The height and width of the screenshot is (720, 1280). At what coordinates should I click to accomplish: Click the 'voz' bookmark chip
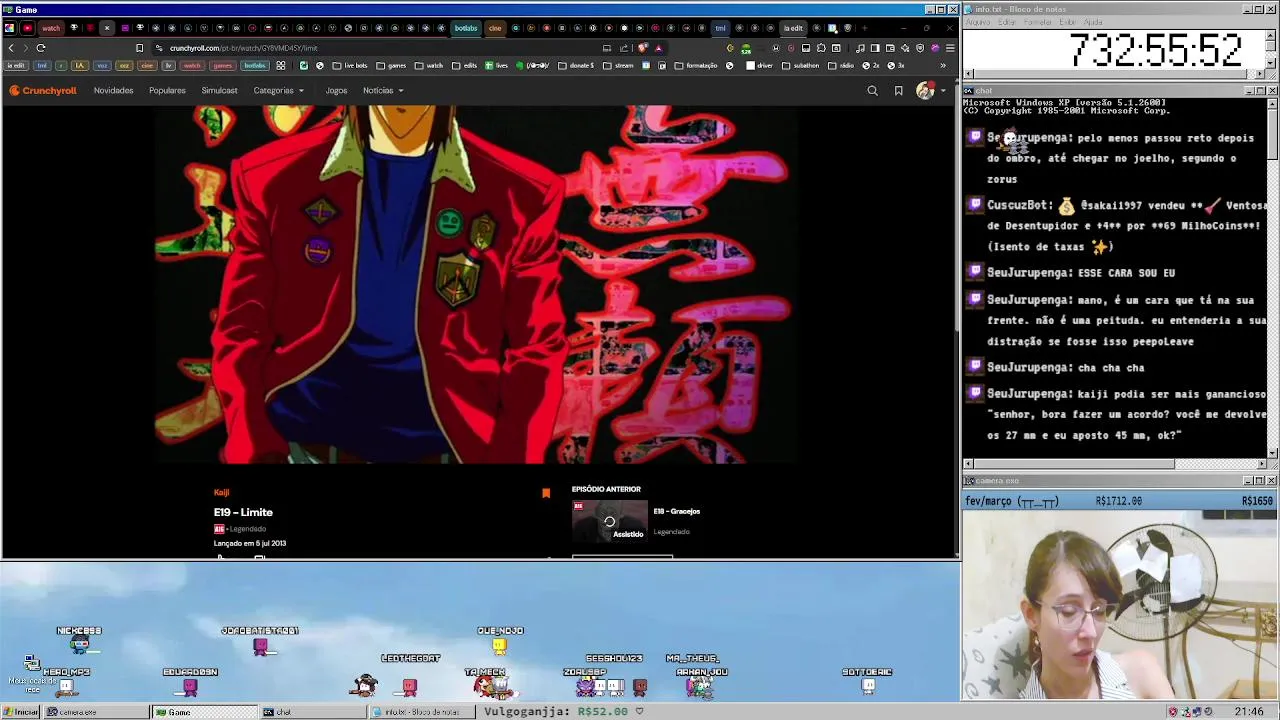tap(101, 66)
